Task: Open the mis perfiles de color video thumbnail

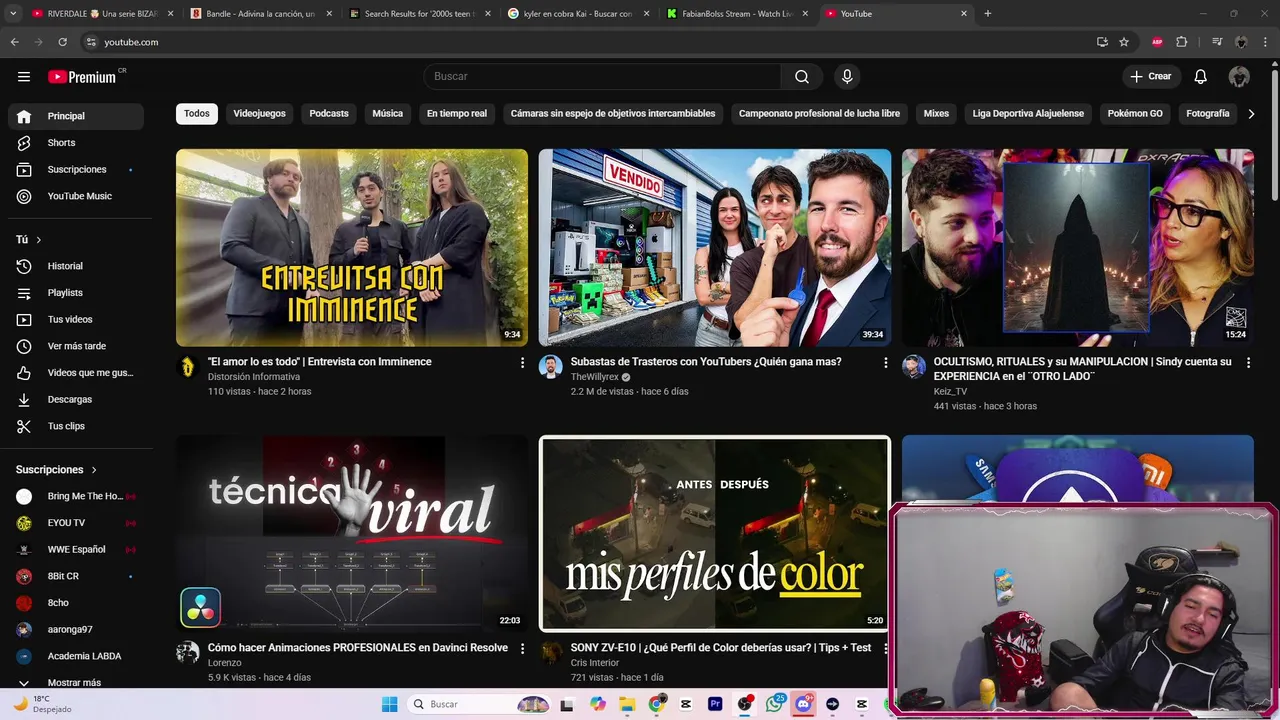Action: coord(715,534)
